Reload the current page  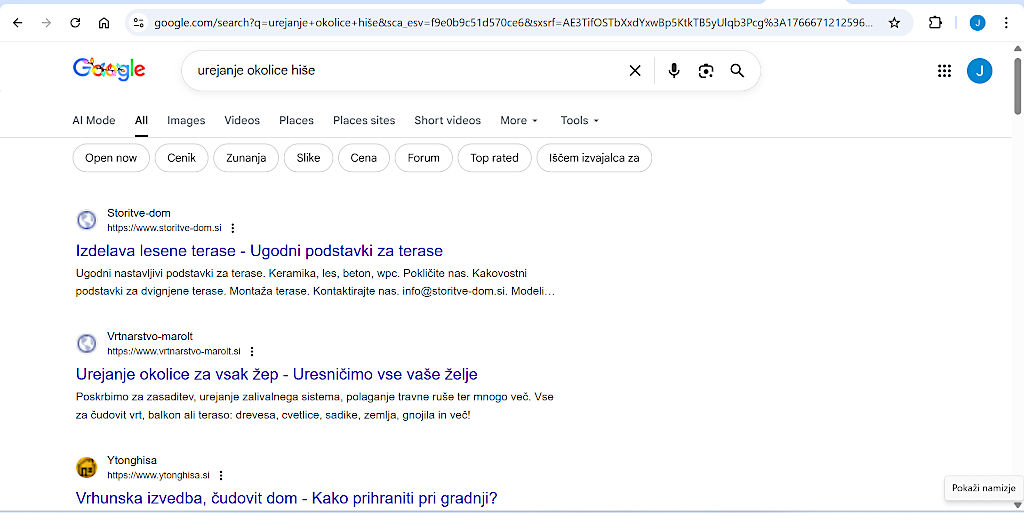click(x=75, y=23)
